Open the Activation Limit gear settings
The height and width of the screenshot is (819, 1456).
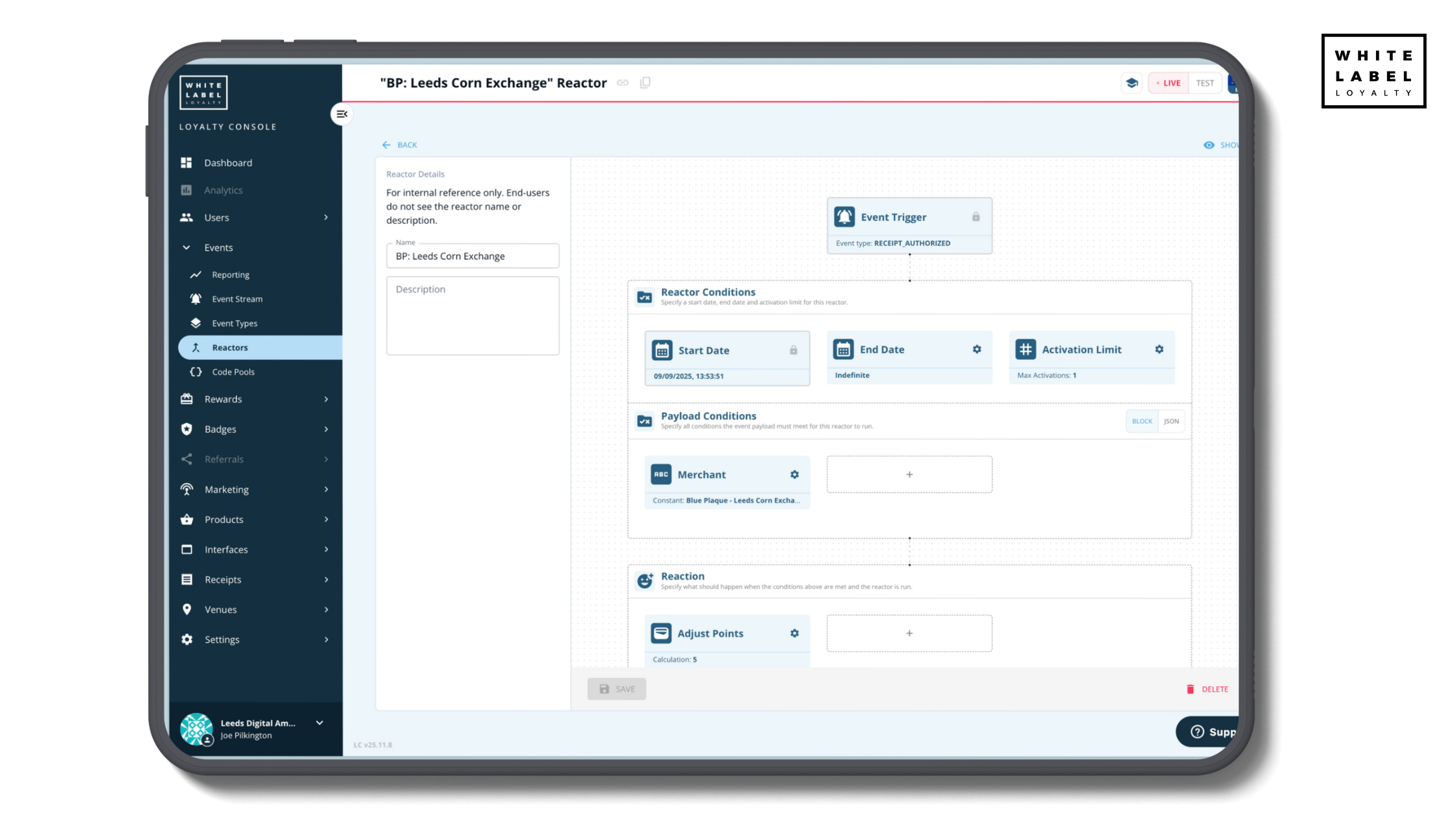(x=1160, y=349)
